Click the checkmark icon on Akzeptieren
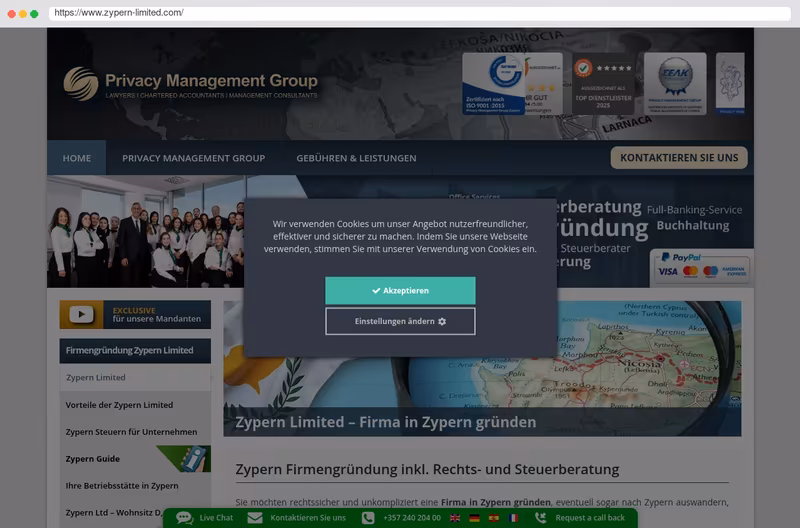This screenshot has width=800, height=528. click(x=376, y=290)
